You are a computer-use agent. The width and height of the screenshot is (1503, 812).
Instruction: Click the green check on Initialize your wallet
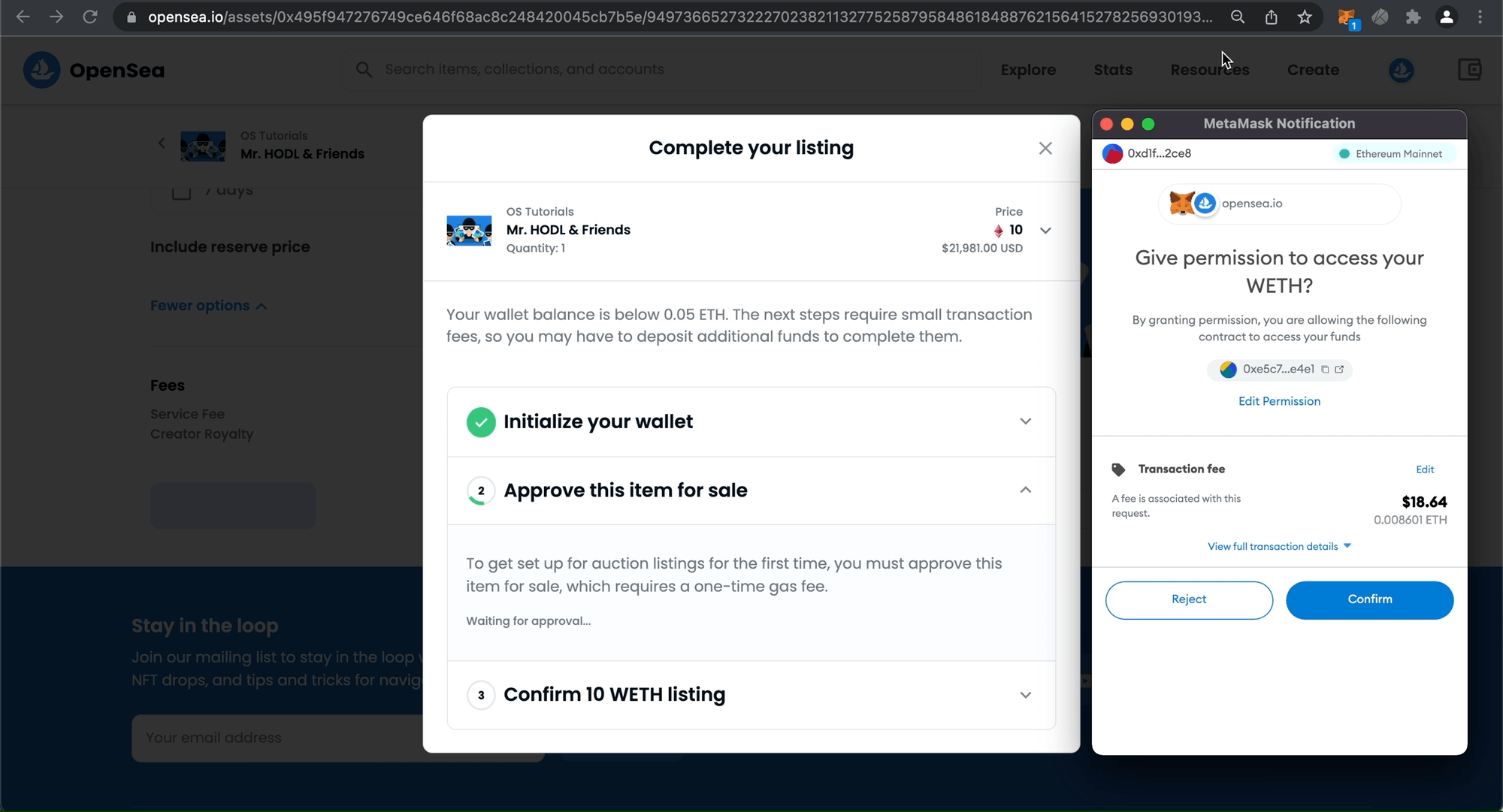[481, 422]
